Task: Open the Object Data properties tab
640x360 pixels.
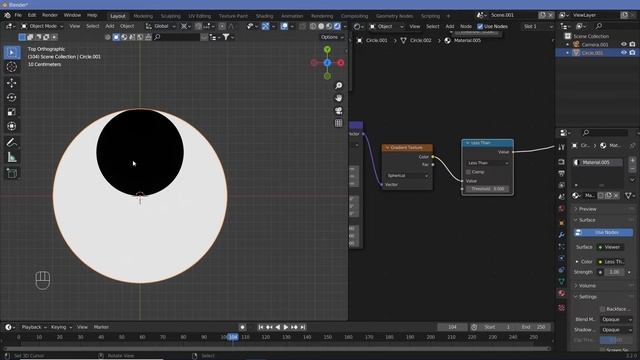Action: (562, 281)
